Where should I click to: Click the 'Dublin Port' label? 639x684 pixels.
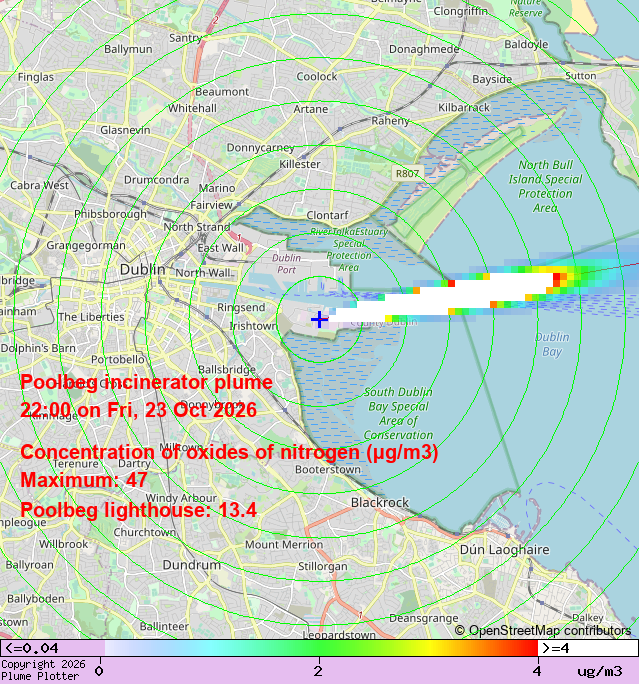pyautogui.click(x=287, y=263)
